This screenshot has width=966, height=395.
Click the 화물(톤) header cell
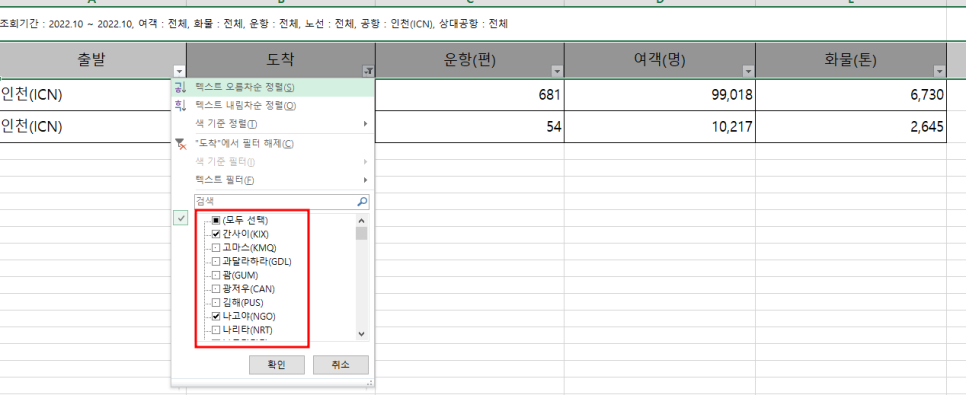tap(851, 60)
